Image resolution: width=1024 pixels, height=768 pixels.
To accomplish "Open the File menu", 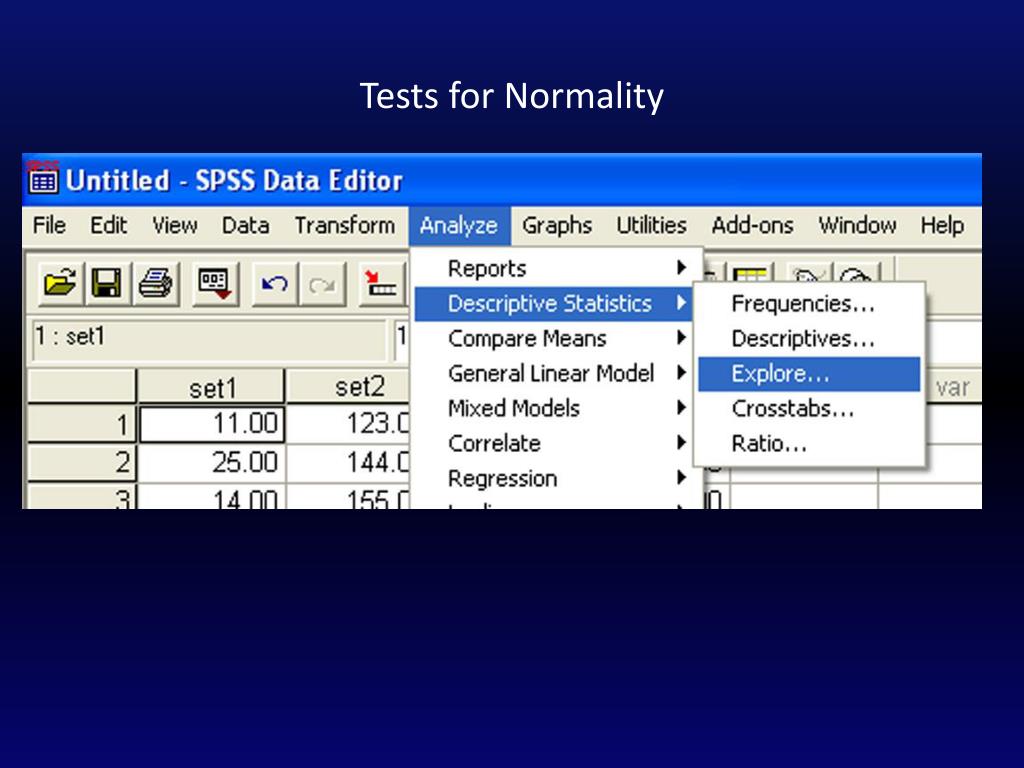I will (49, 225).
